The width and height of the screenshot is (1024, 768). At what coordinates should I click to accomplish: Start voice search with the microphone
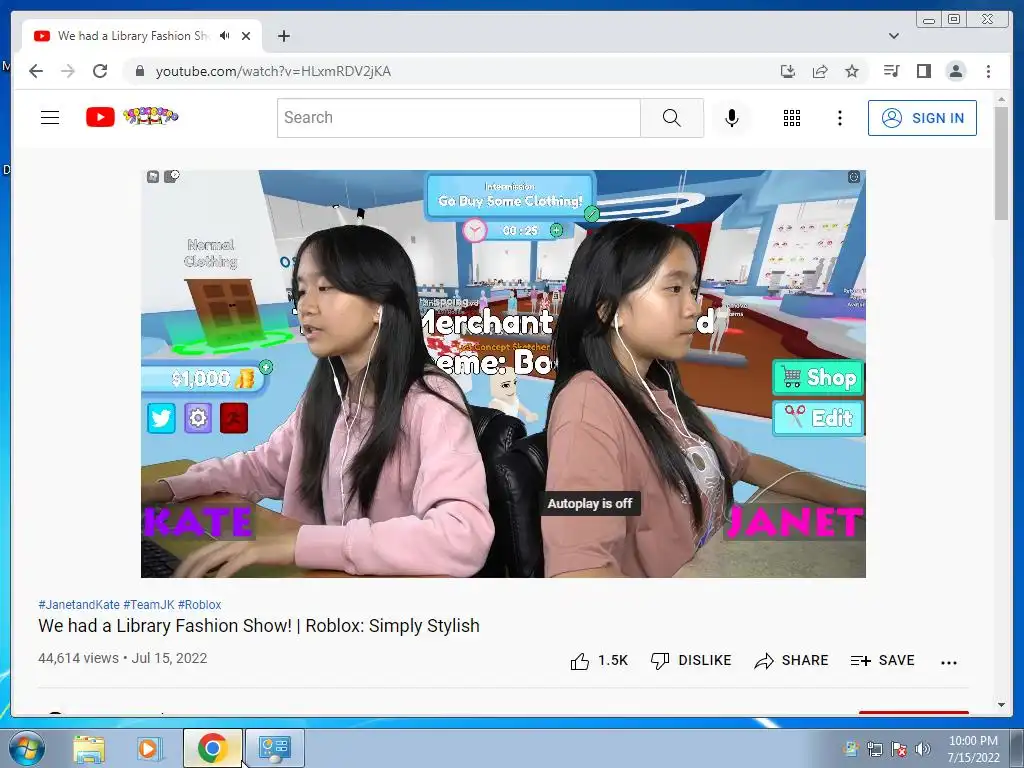click(x=732, y=118)
